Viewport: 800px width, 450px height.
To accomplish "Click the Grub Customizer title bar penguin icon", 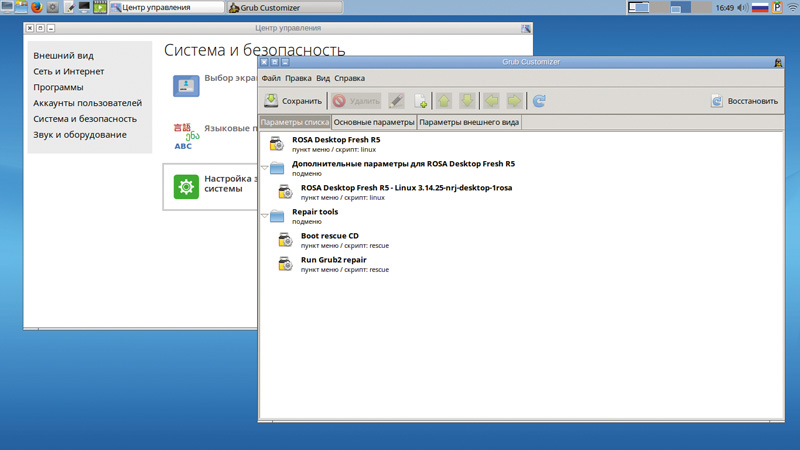I will tap(778, 62).
